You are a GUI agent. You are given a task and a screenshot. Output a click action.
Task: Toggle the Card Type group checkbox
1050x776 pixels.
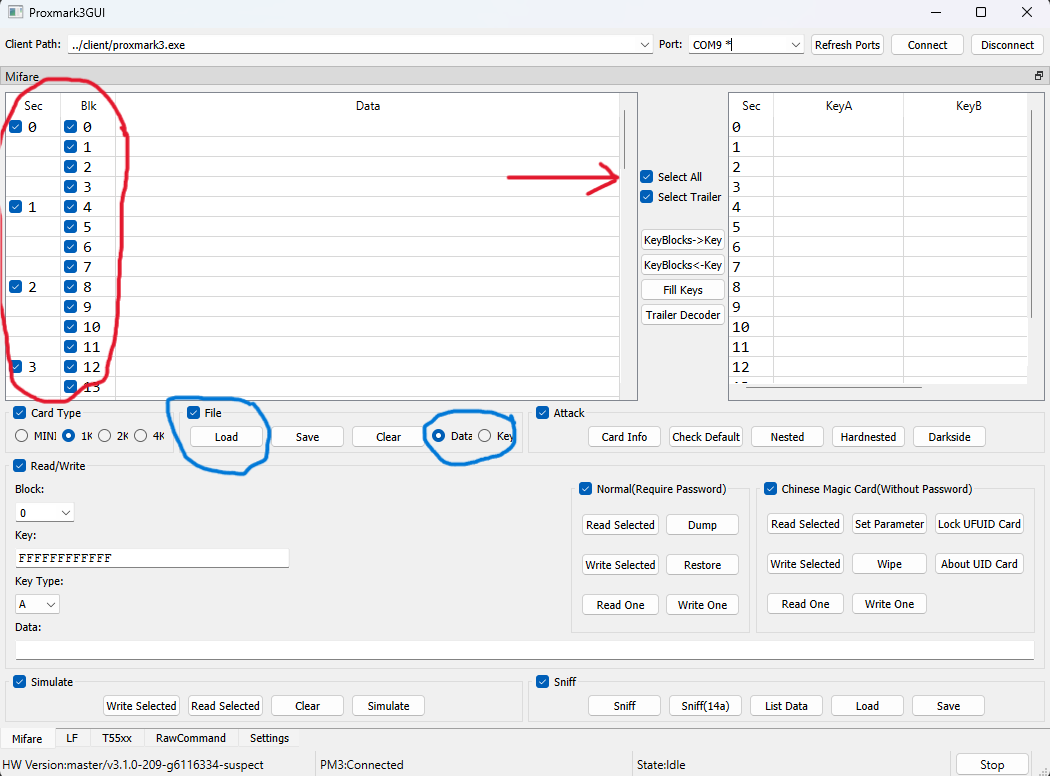[x=19, y=412]
